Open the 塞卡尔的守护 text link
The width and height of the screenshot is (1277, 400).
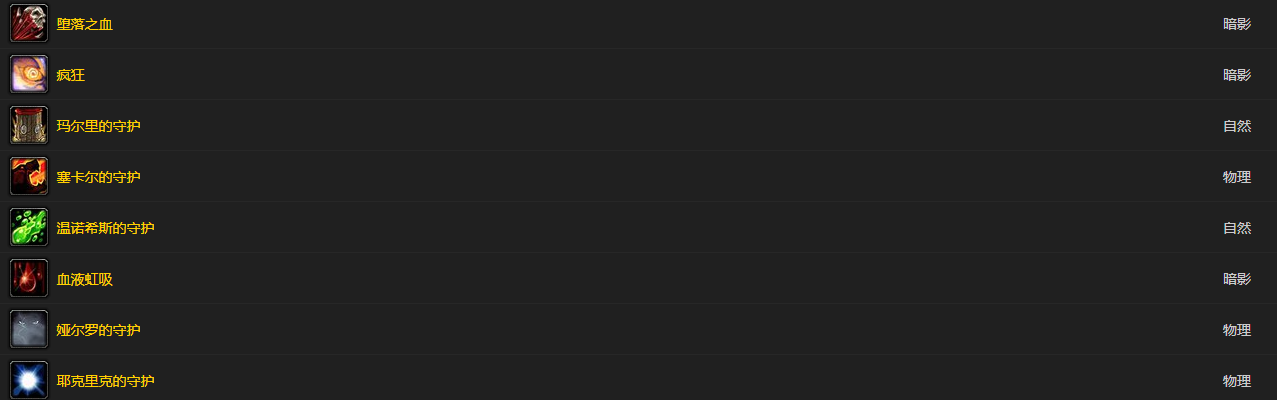(x=99, y=177)
